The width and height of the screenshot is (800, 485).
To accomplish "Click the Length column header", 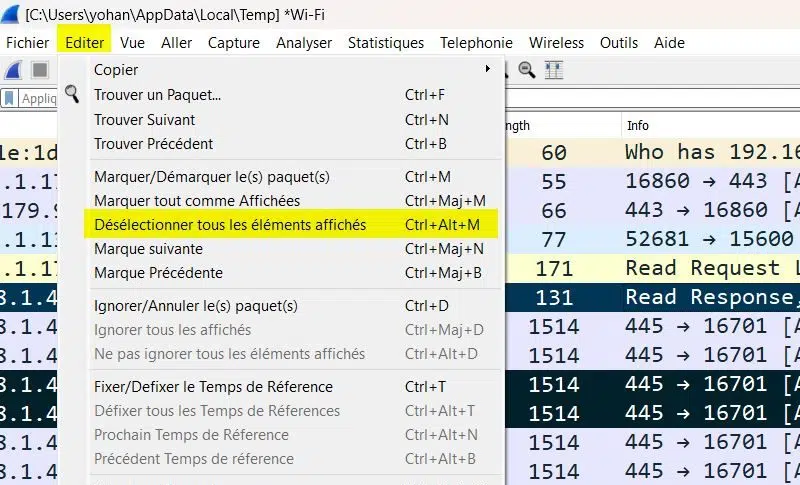I will coord(563,125).
